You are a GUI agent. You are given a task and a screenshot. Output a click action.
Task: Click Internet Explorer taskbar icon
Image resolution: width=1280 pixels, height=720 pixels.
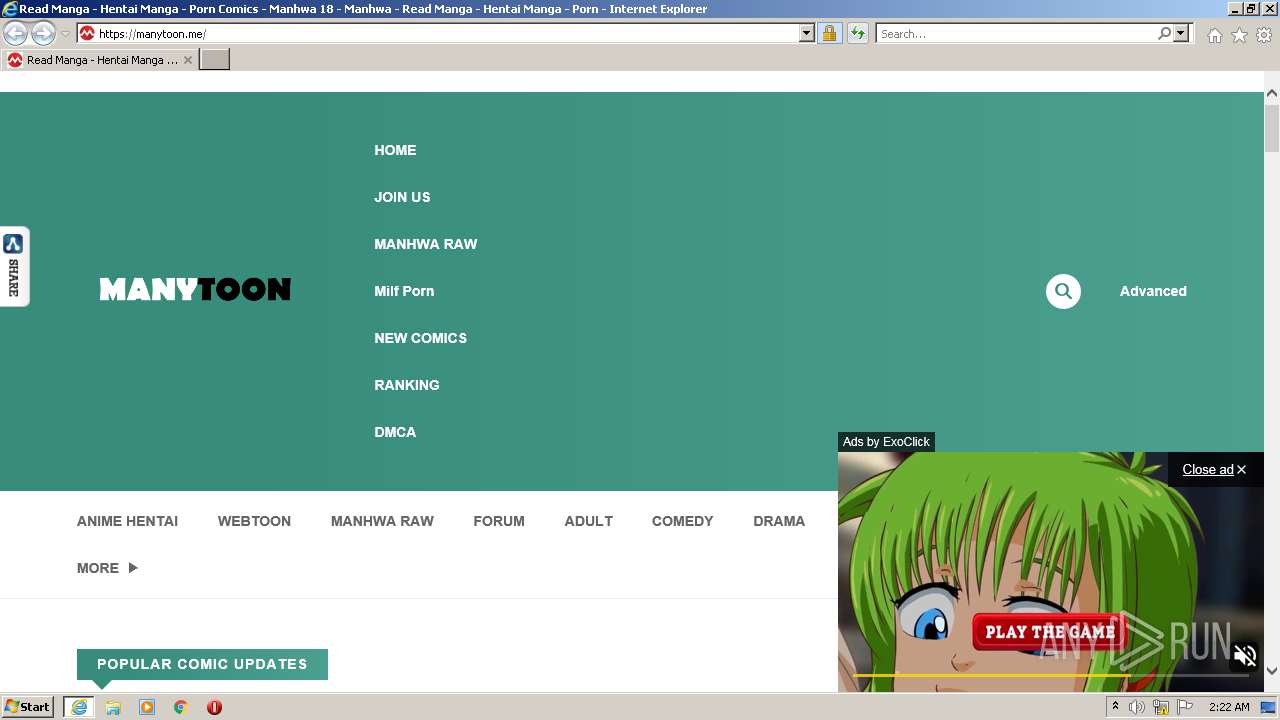(x=79, y=707)
